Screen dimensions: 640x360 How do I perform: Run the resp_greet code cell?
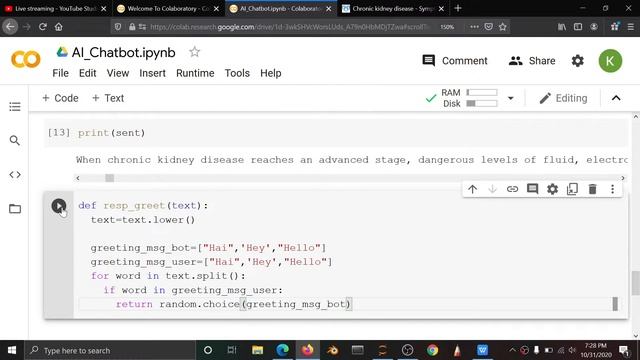pos(59,206)
